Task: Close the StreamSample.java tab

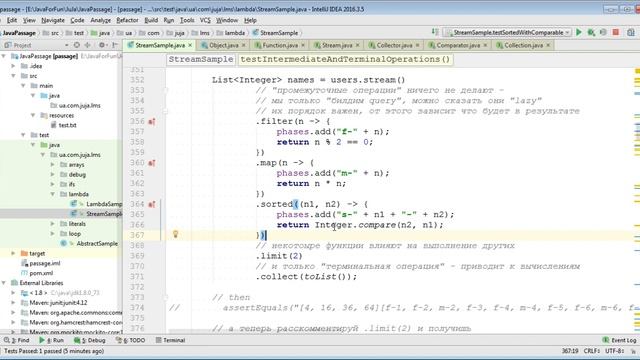Action: 190,45
